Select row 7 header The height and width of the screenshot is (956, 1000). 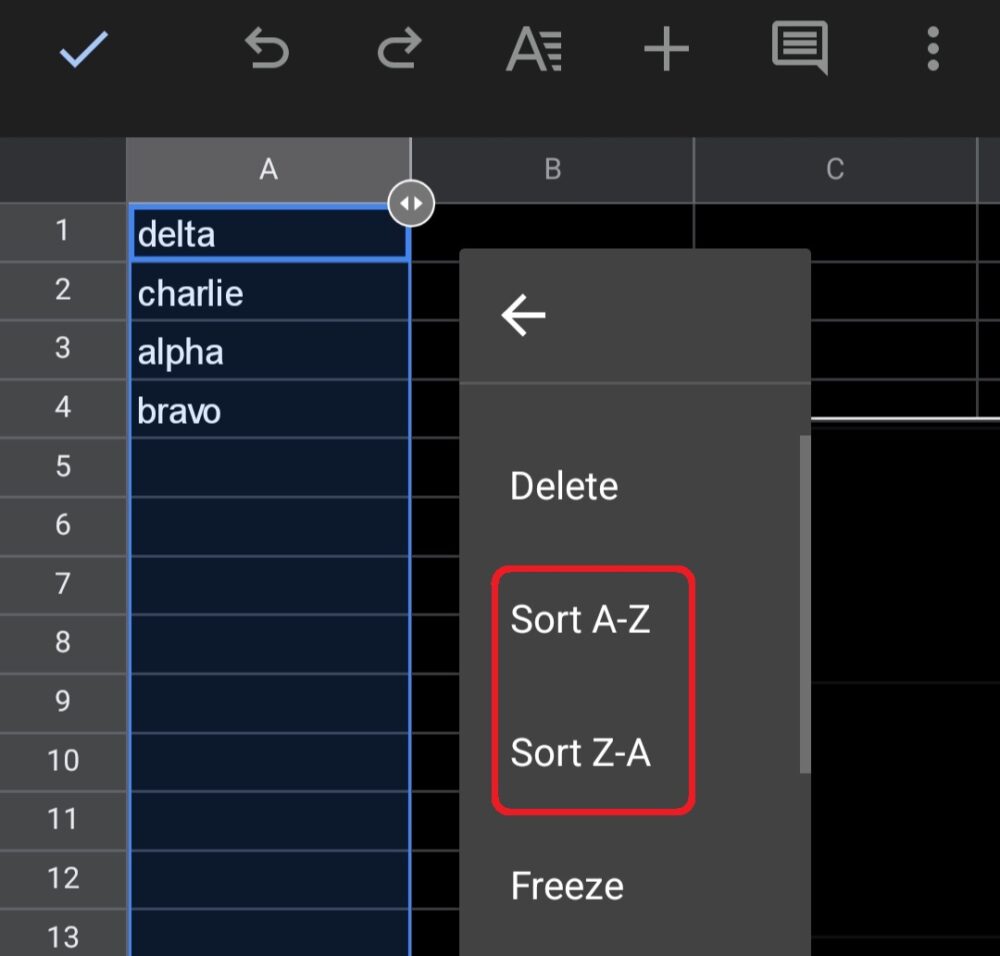[63, 584]
